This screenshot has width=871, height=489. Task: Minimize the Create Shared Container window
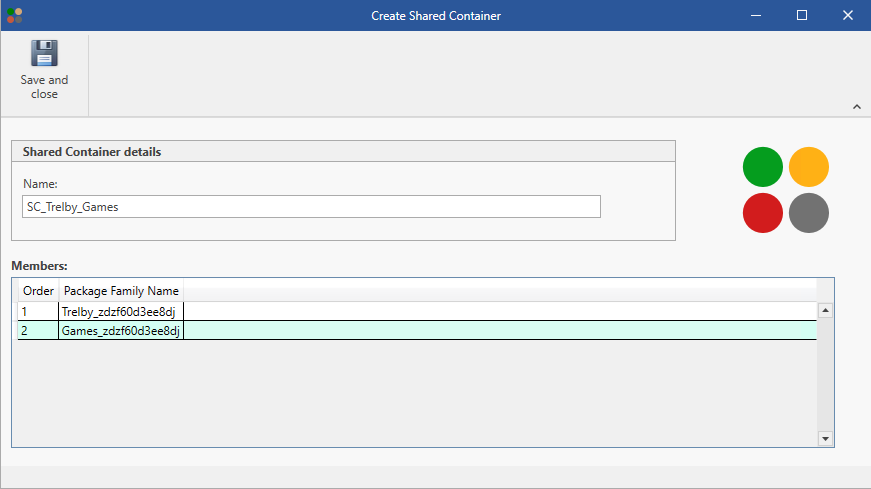click(x=755, y=15)
